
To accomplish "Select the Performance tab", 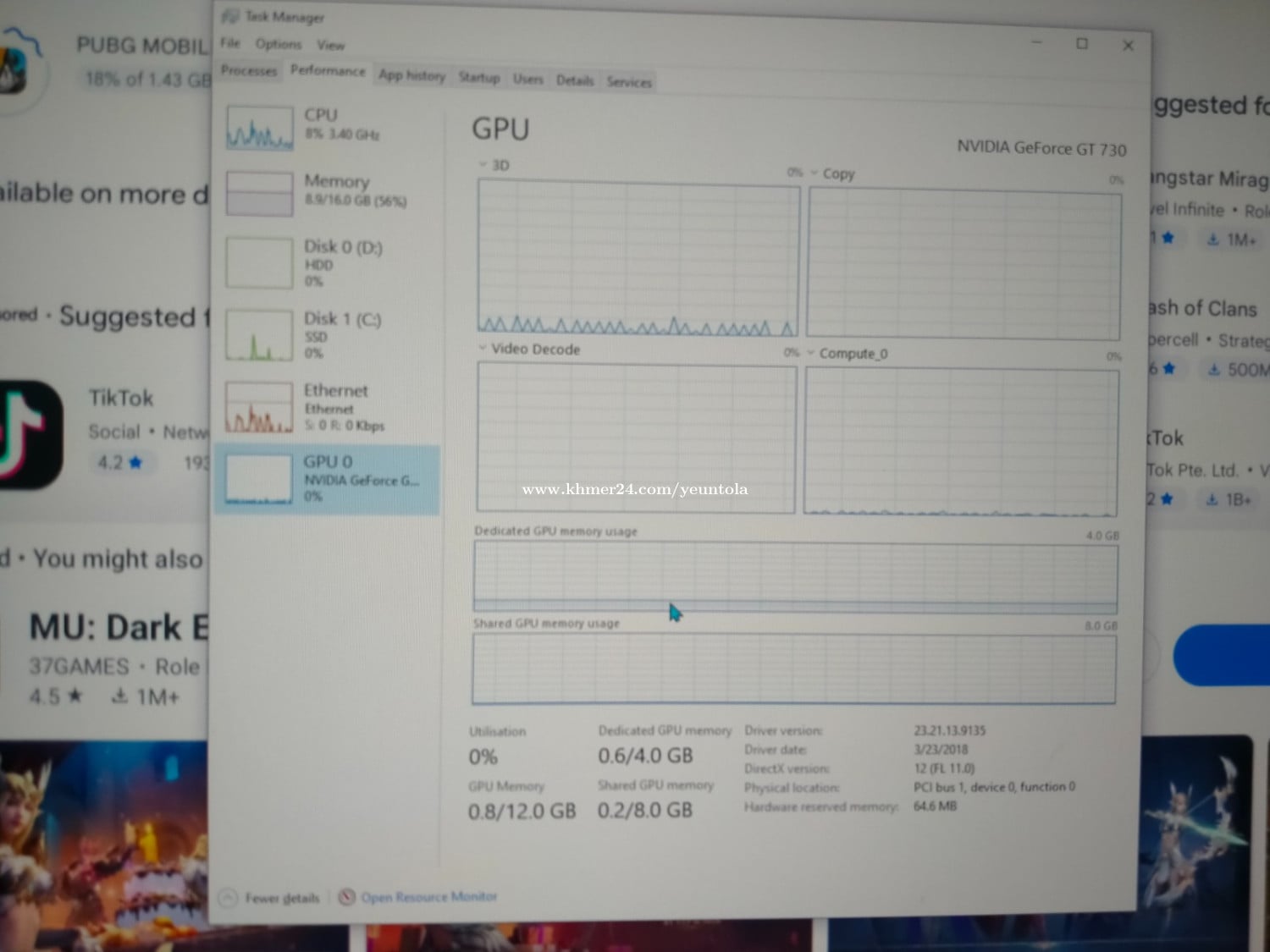I will point(328,71).
